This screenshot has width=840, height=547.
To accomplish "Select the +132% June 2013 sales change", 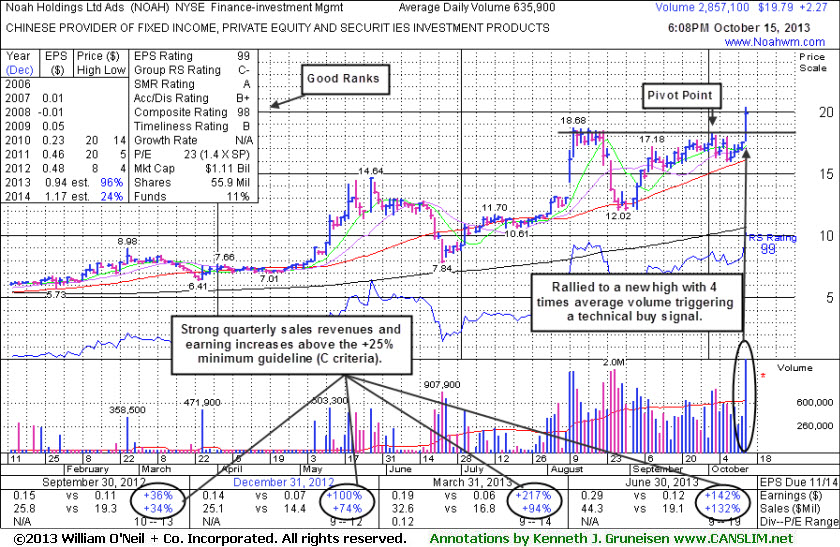I will (x=722, y=508).
